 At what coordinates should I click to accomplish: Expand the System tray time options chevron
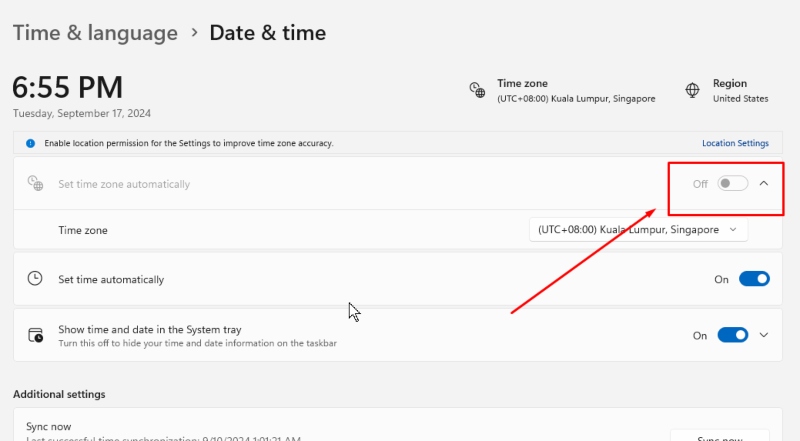tap(764, 335)
